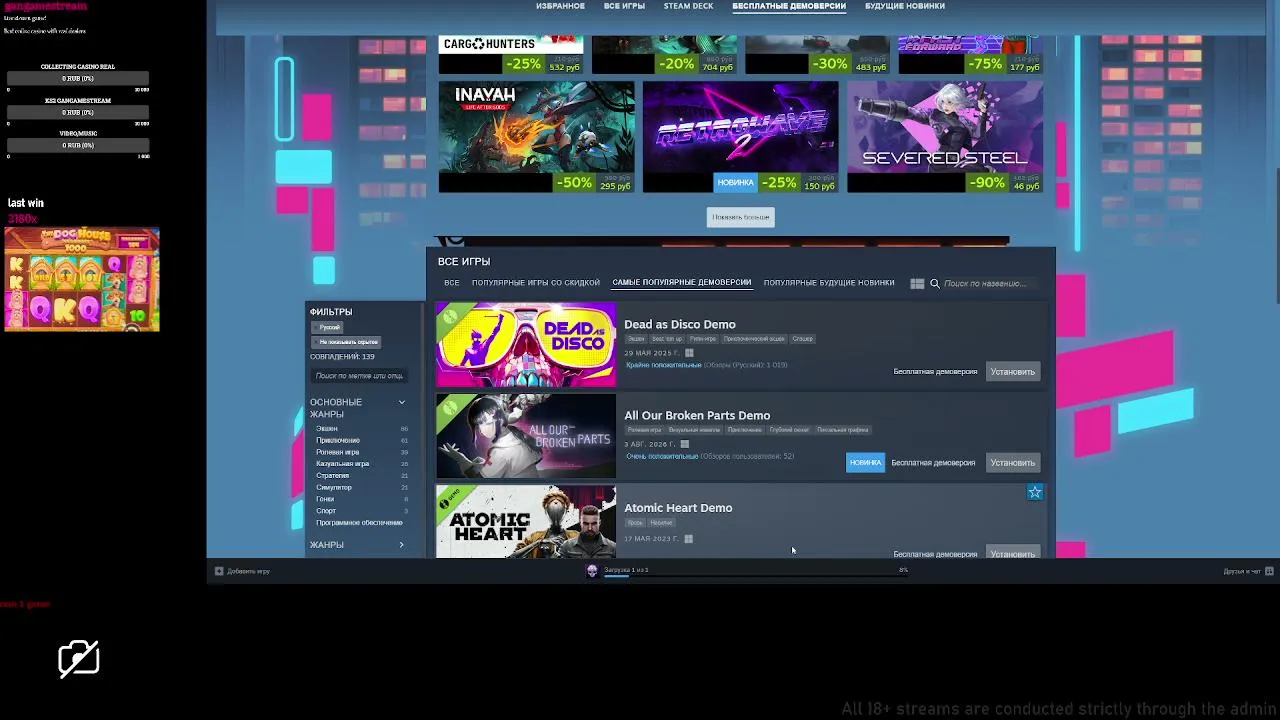Click the Dead as Disco thumbnail
1280x720 pixels.
coord(526,345)
